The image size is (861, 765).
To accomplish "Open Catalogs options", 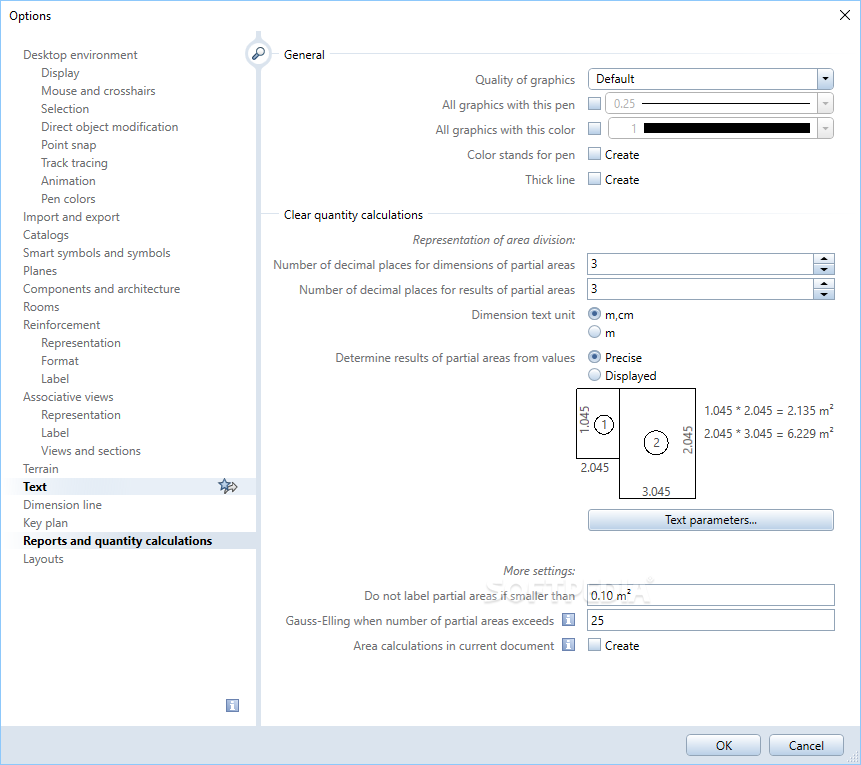I will point(46,235).
